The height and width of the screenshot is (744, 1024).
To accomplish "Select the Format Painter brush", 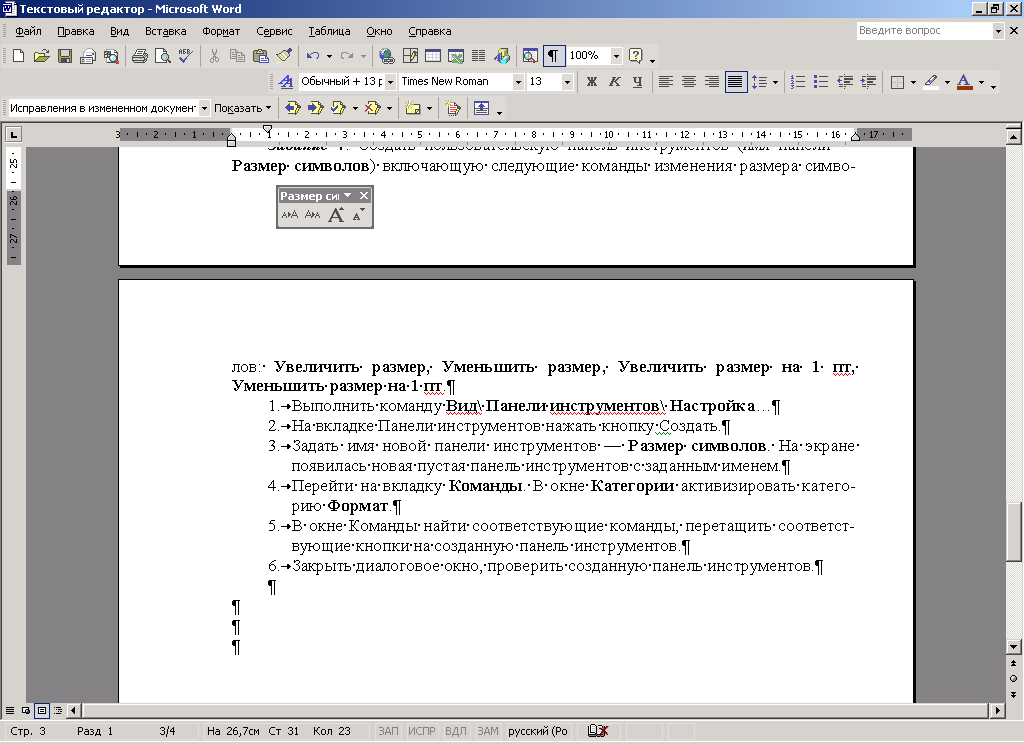I will point(284,56).
